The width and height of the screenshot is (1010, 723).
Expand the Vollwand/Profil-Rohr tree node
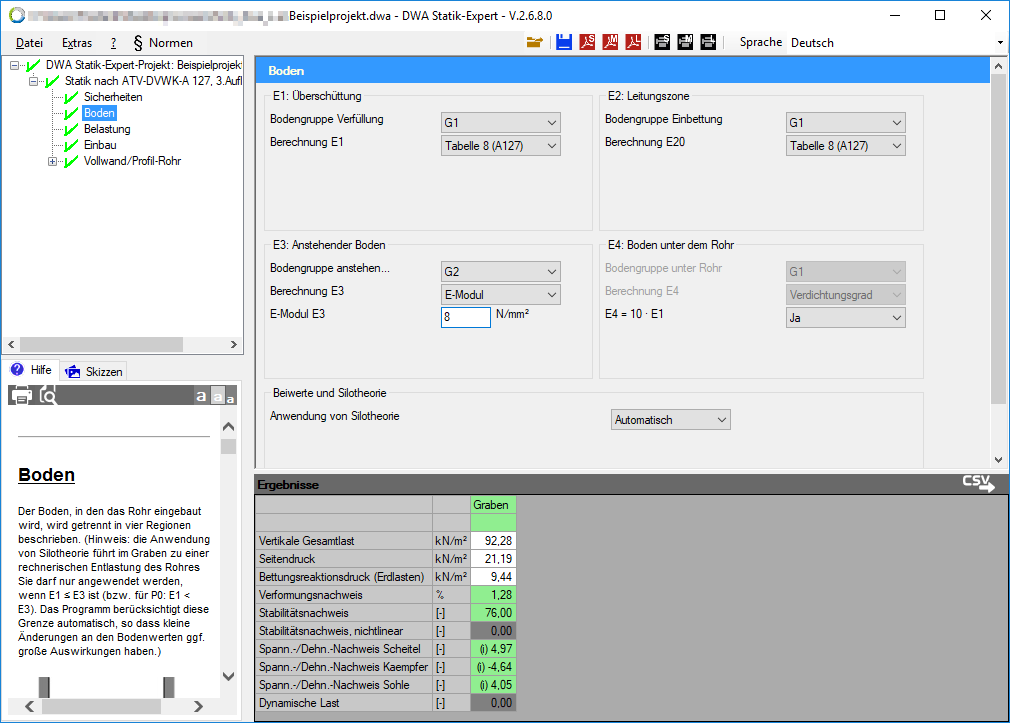[53, 161]
